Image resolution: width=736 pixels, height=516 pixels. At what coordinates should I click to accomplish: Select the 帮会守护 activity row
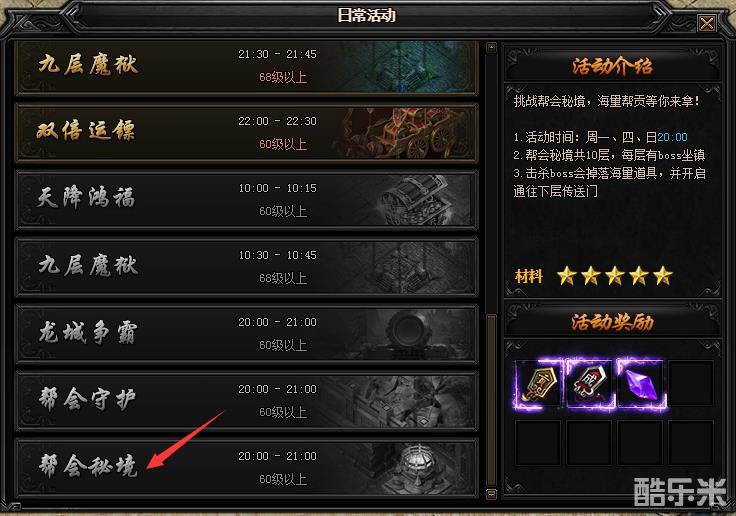247,401
